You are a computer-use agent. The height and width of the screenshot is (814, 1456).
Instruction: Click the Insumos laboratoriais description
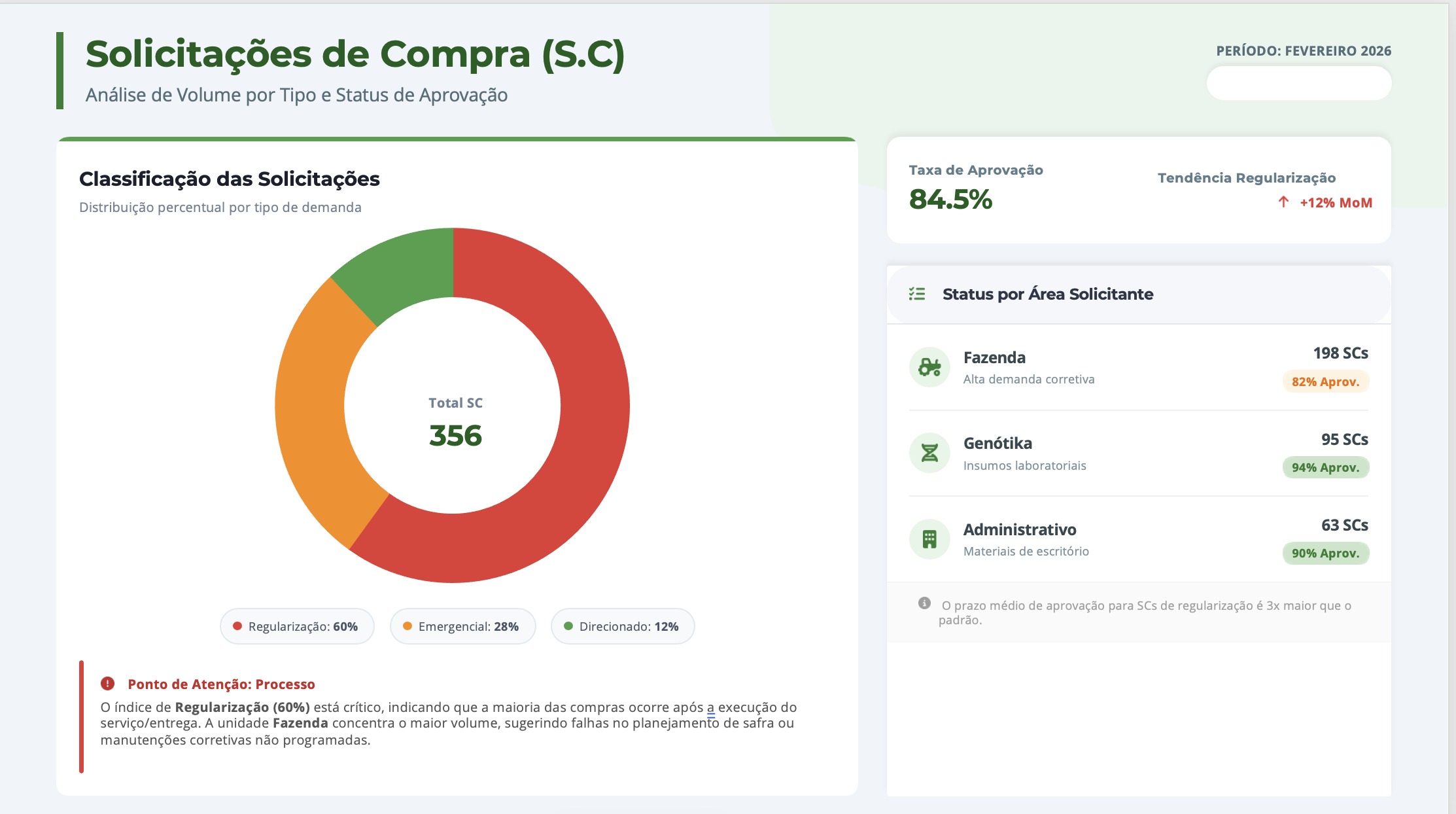click(x=1025, y=466)
